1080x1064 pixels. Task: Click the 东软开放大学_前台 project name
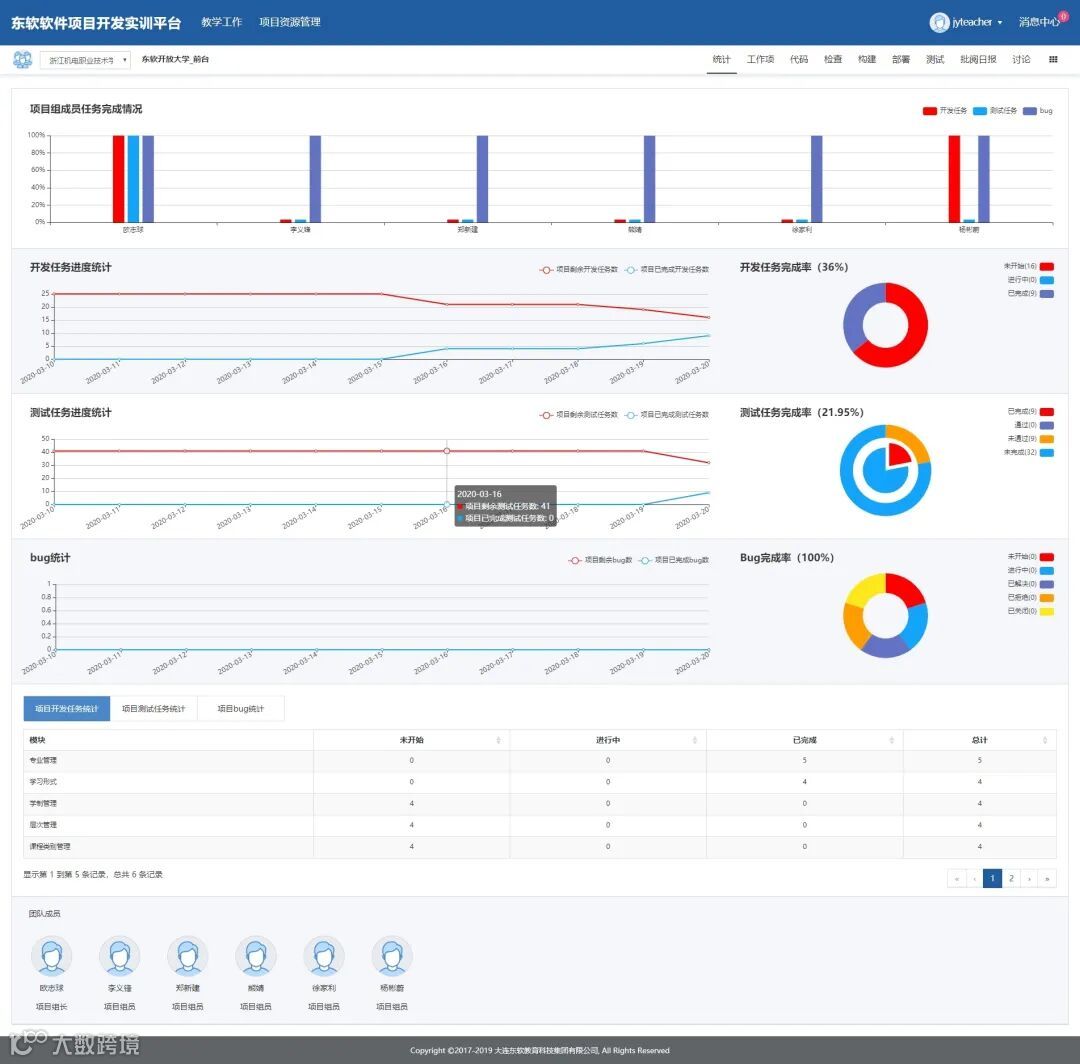pyautogui.click(x=175, y=60)
